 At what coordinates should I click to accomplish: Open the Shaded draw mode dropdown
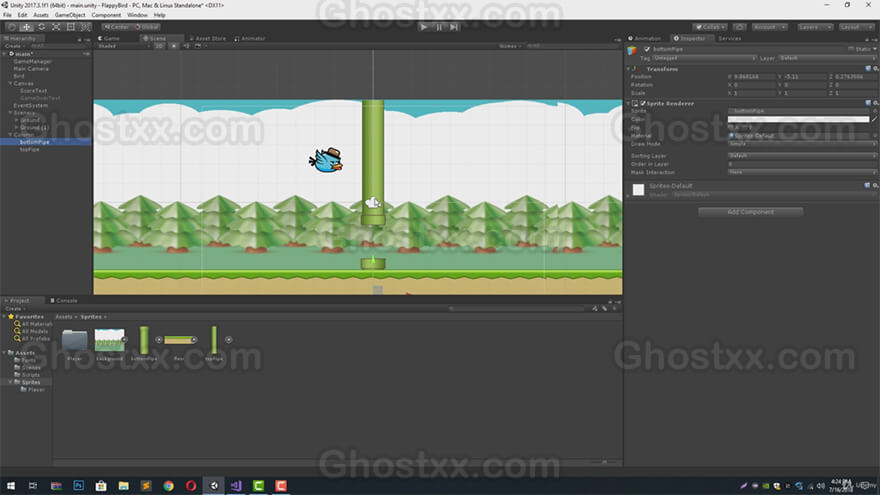[123, 46]
